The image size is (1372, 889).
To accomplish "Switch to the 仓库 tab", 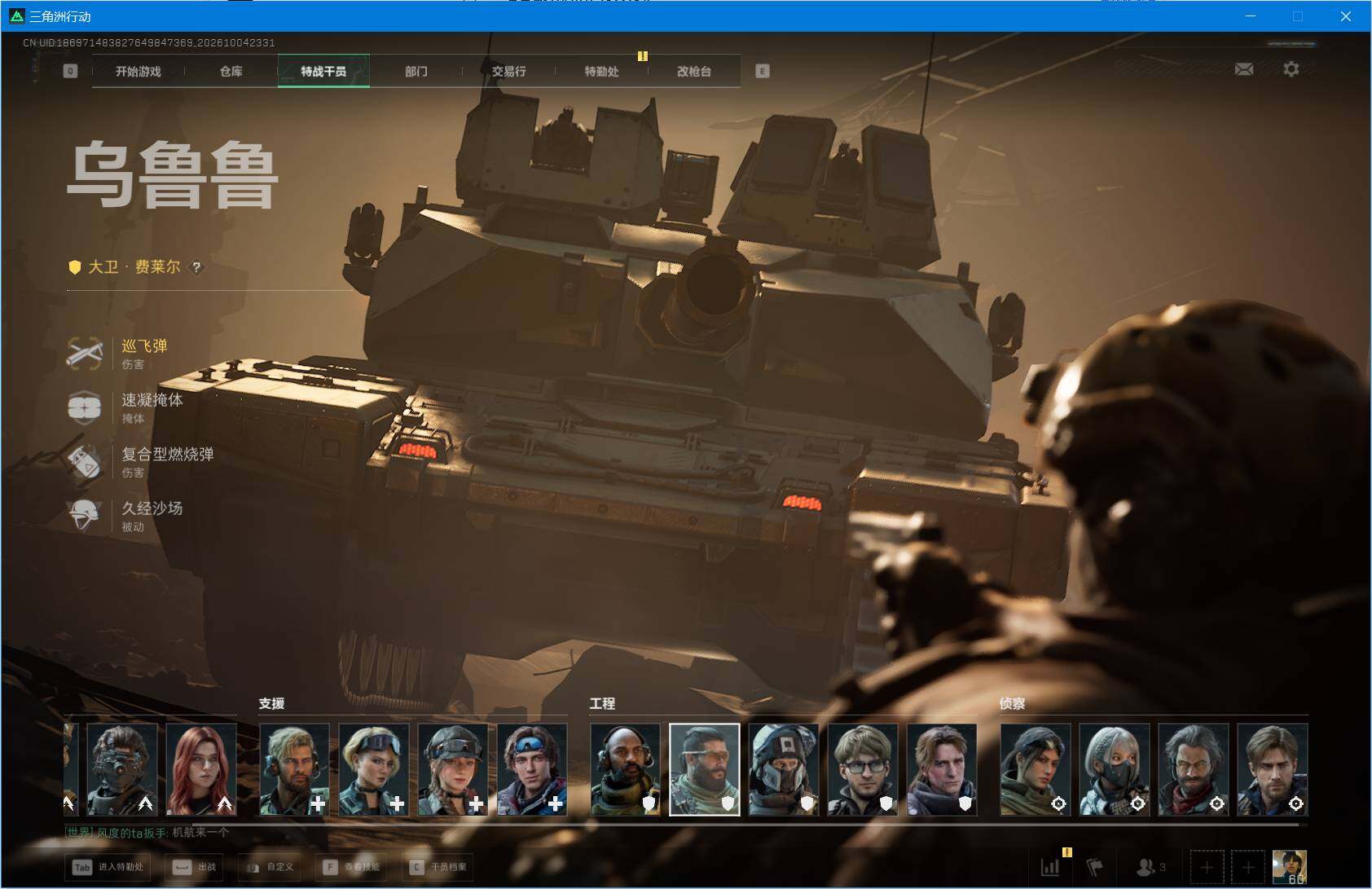I will click(231, 72).
